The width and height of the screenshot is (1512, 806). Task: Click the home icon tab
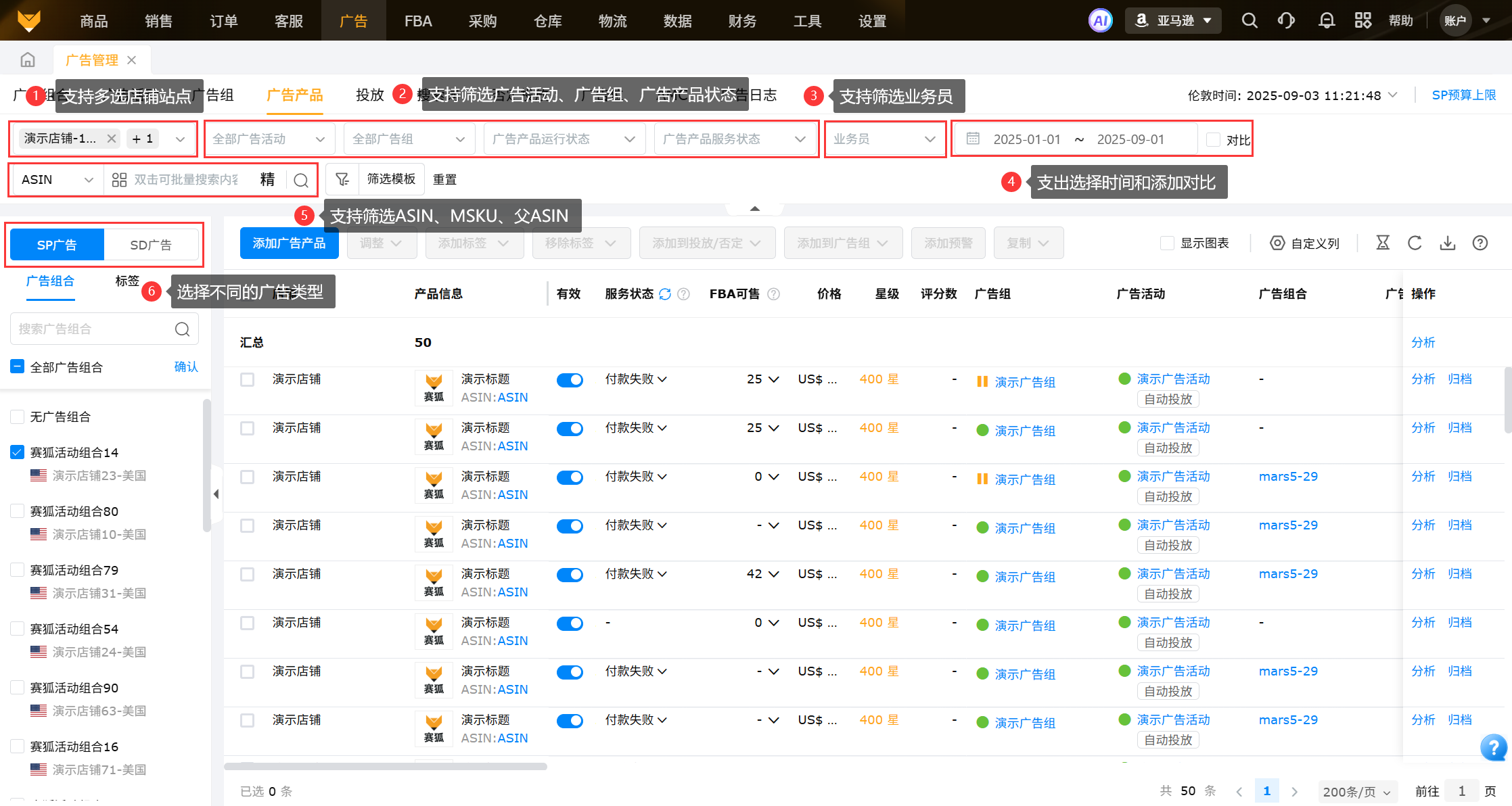28,60
